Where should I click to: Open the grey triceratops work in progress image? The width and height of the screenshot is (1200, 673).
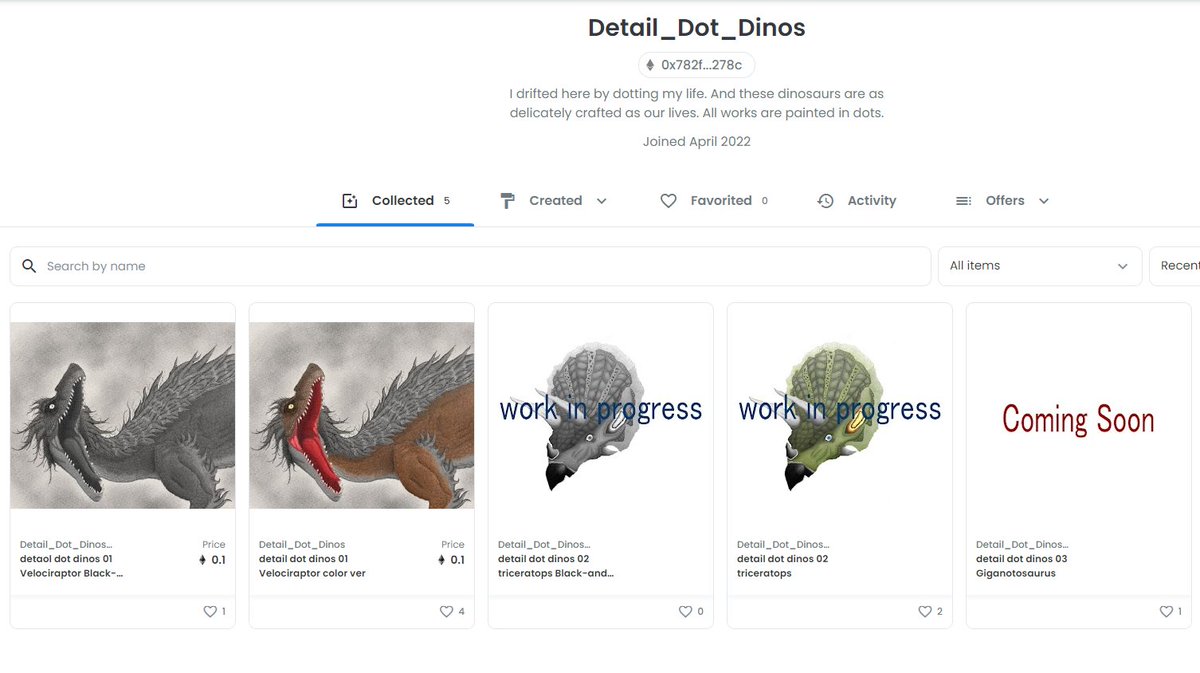click(x=600, y=415)
